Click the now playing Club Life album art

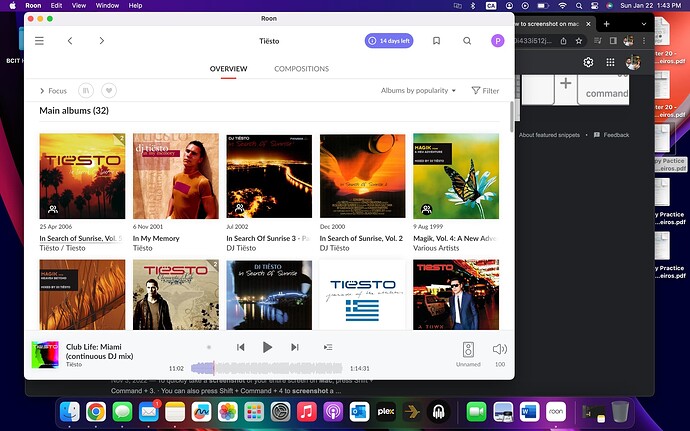tap(45, 355)
